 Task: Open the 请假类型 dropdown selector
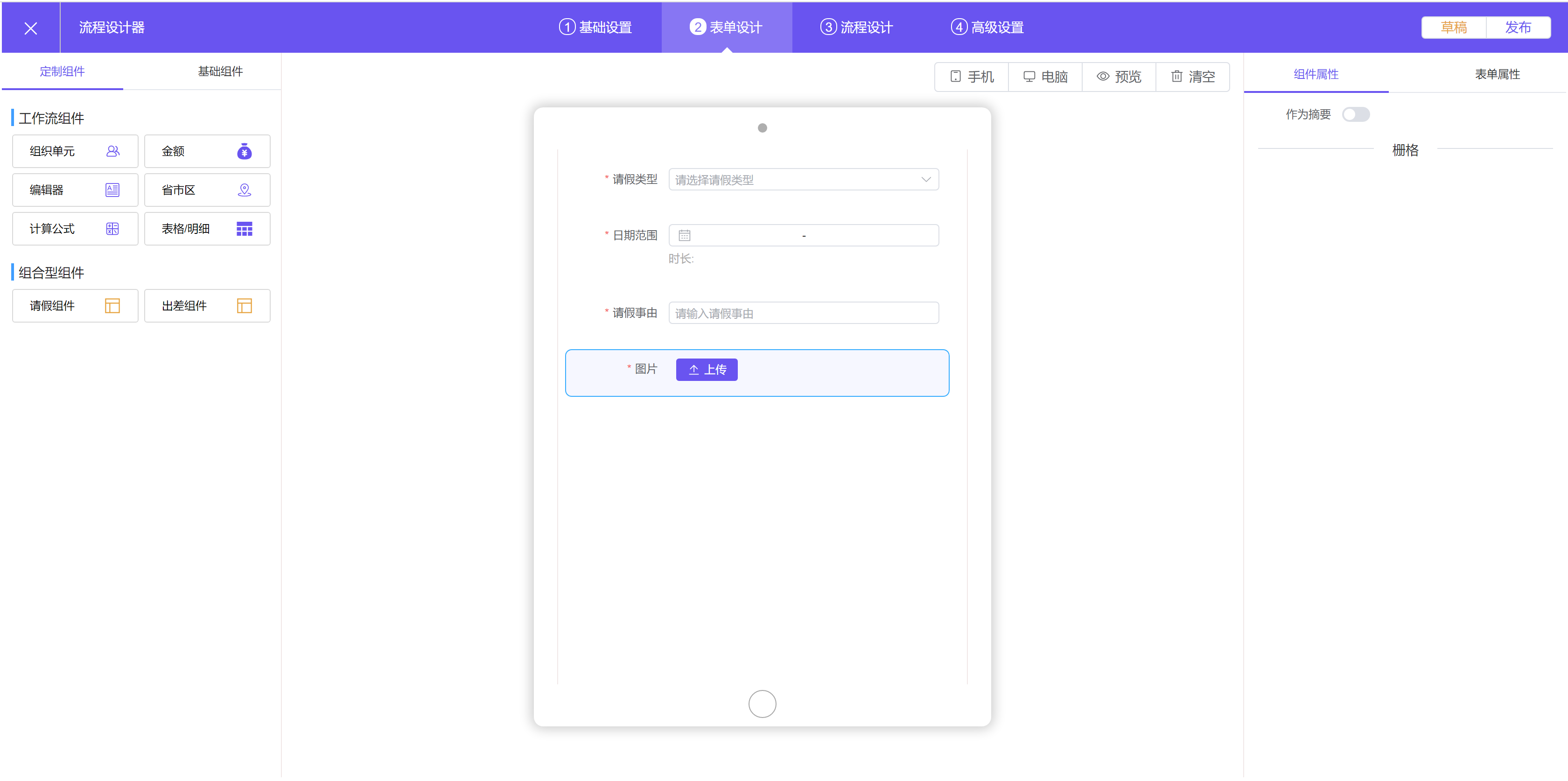791,180
